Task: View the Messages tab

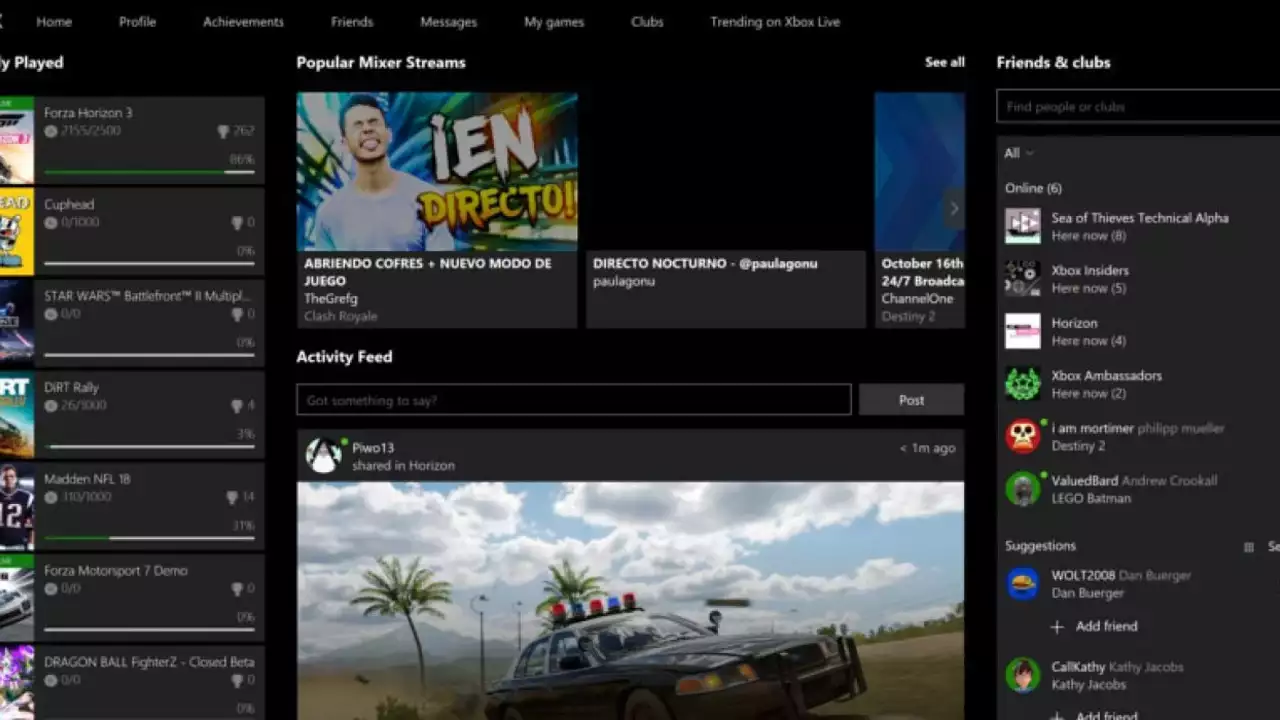Action: [x=449, y=22]
